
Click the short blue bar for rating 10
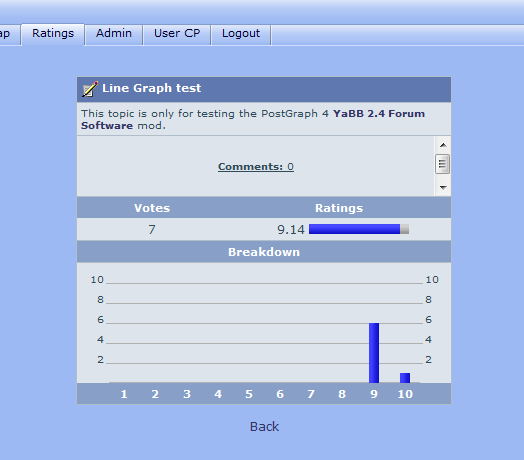coord(405,378)
